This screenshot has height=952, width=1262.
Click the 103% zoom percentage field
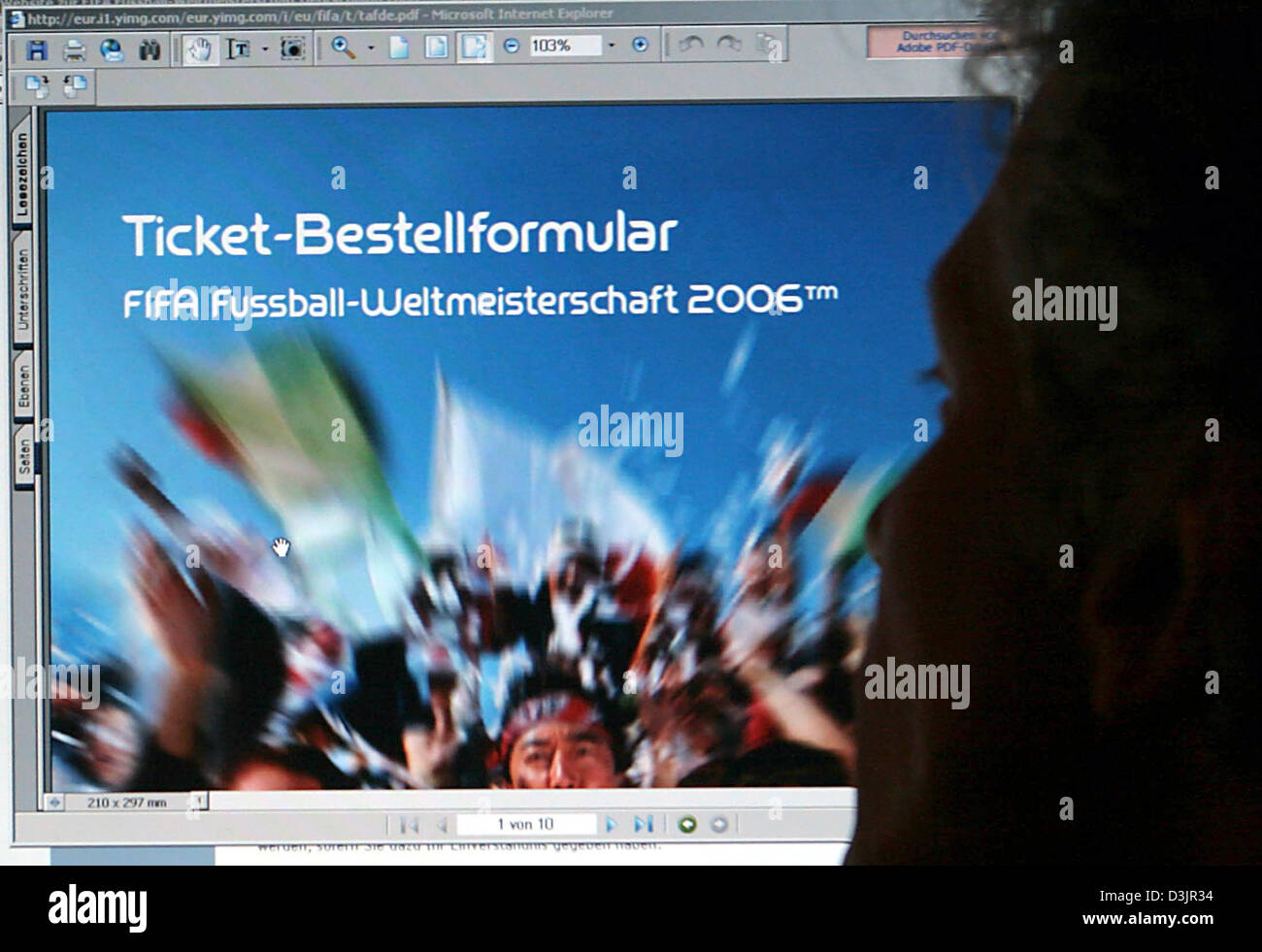pos(565,46)
